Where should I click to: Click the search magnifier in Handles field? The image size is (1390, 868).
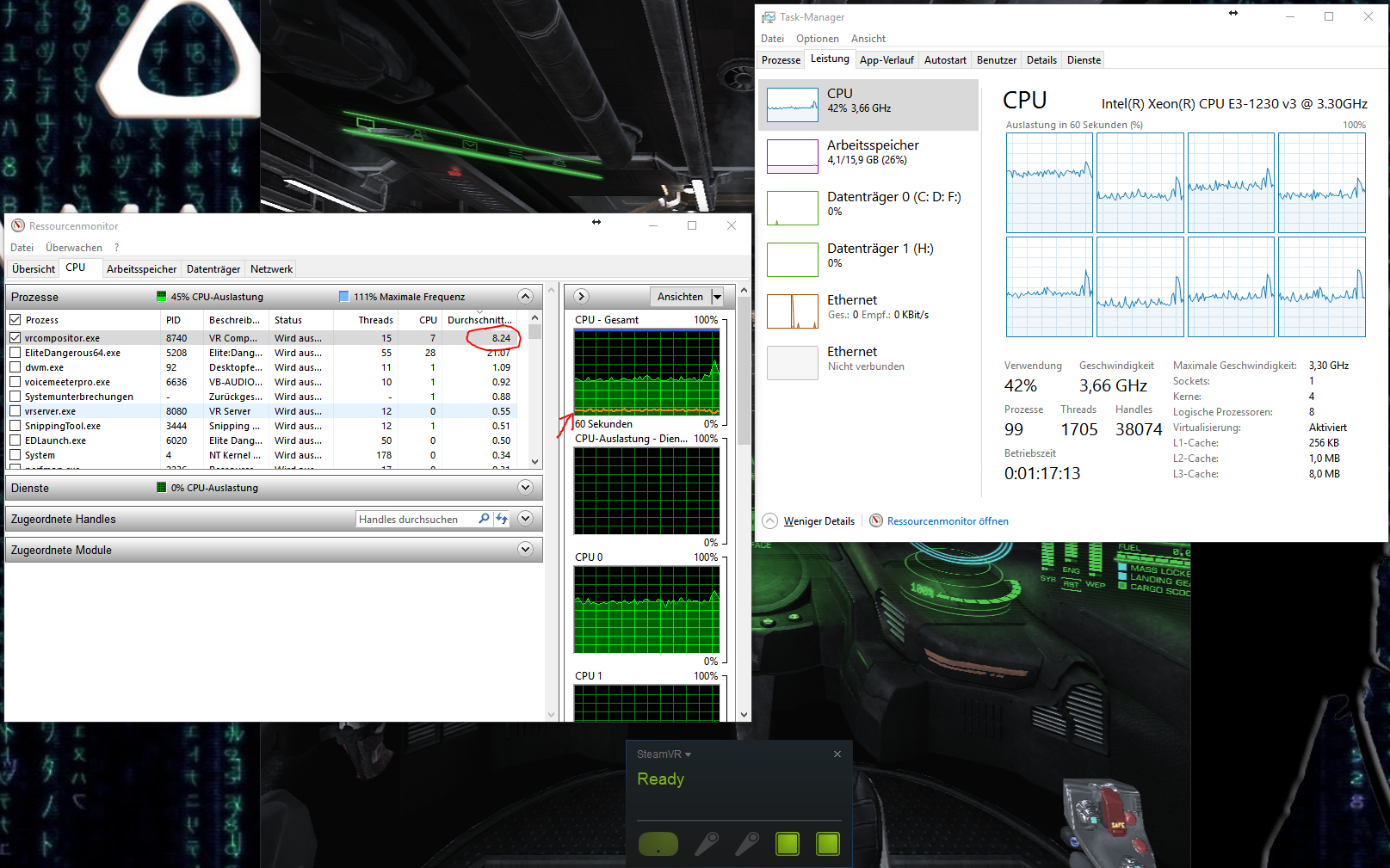pos(484,519)
